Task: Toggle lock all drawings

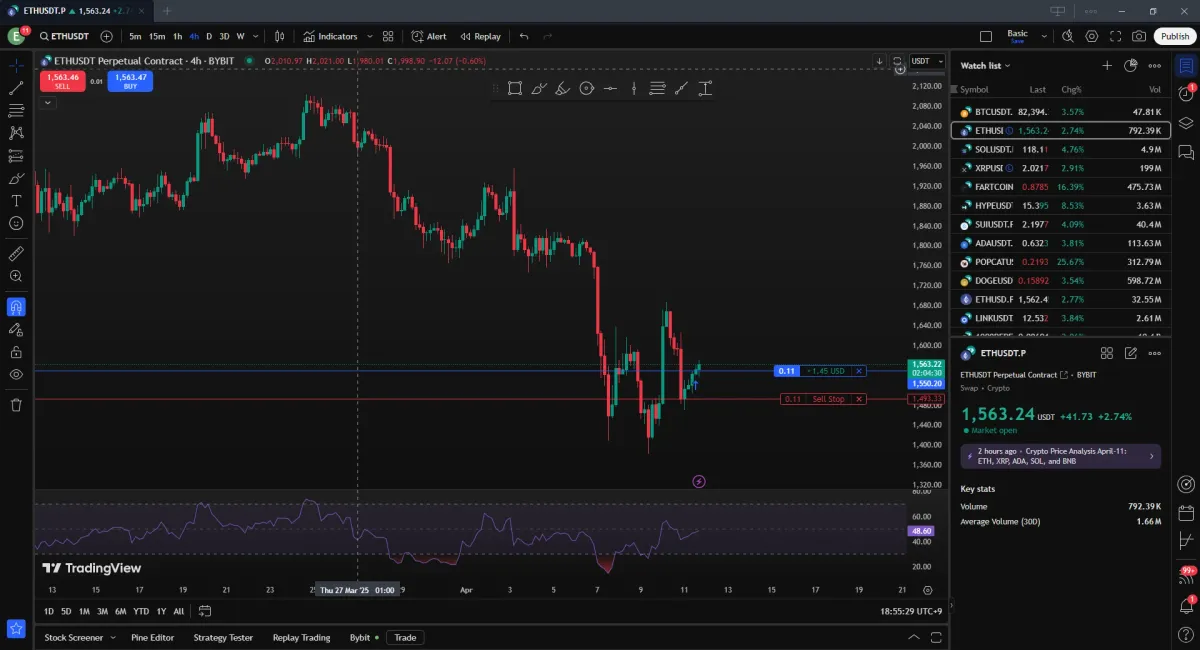Action: 16,352
